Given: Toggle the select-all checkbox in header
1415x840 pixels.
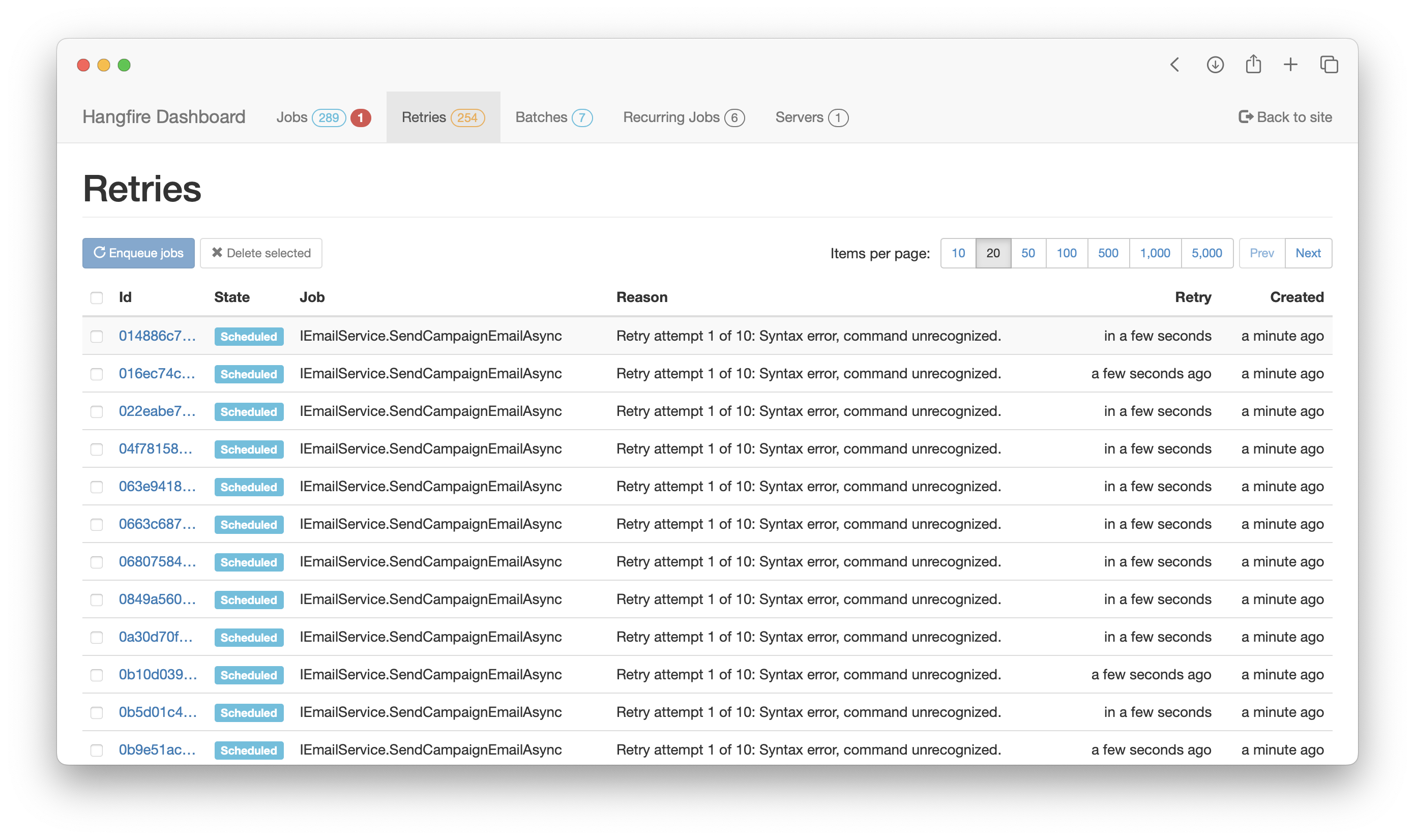Looking at the screenshot, I should point(97,298).
